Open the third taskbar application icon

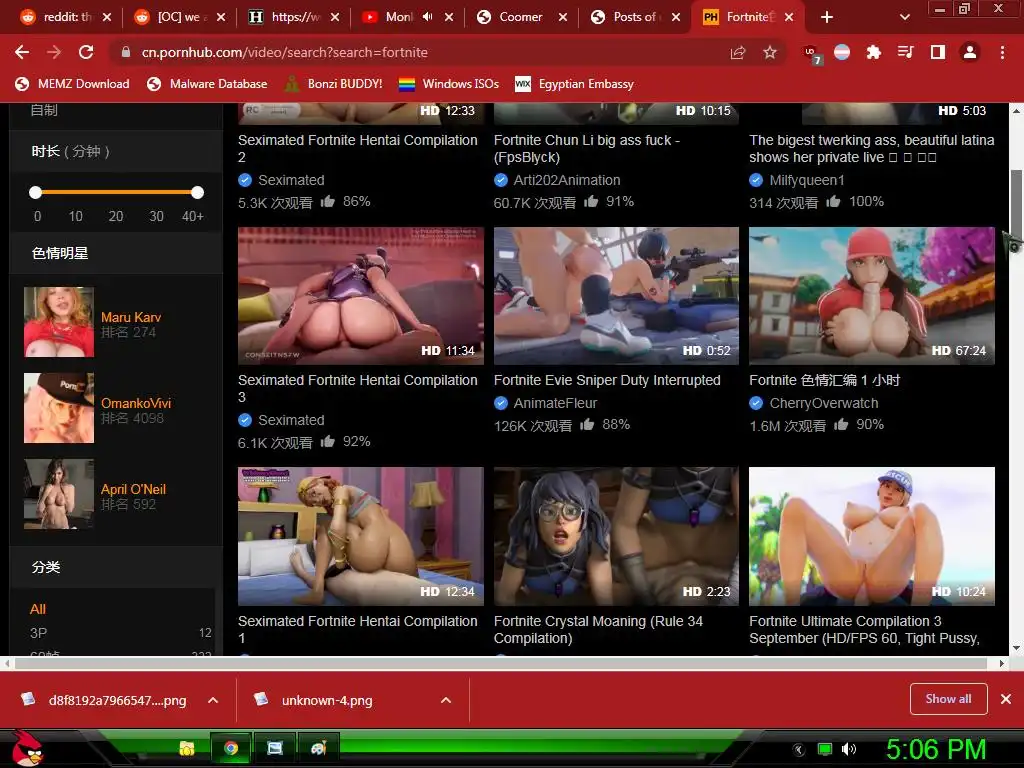274,748
